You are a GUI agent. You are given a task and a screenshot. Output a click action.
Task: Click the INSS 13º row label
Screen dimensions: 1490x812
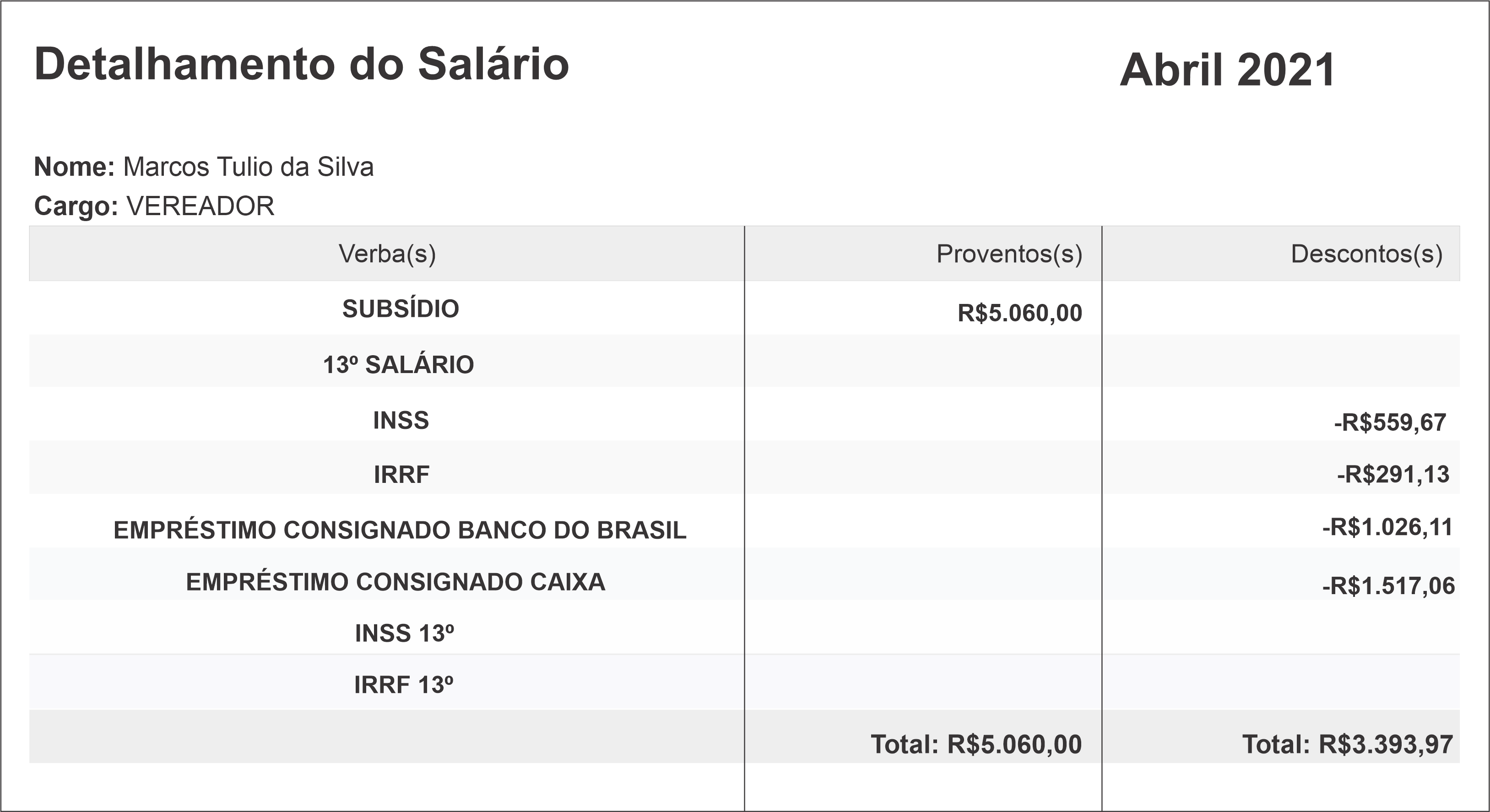pyautogui.click(x=404, y=634)
